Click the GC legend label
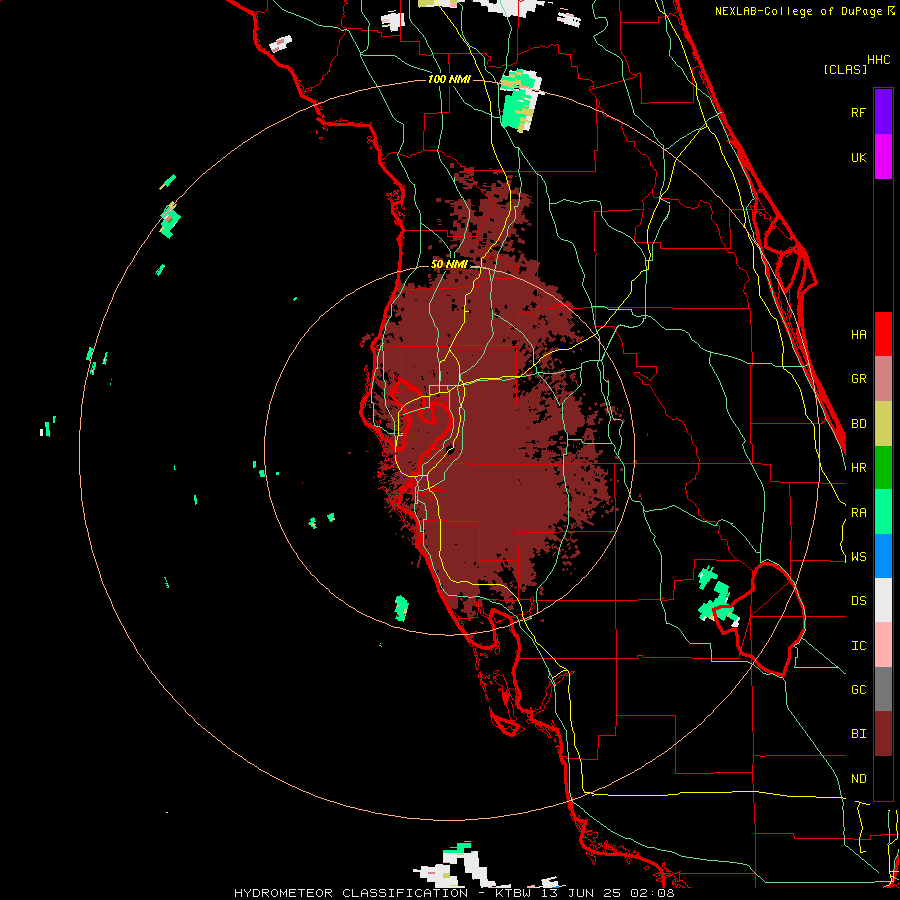Screen dimensions: 900x900 click(x=859, y=690)
